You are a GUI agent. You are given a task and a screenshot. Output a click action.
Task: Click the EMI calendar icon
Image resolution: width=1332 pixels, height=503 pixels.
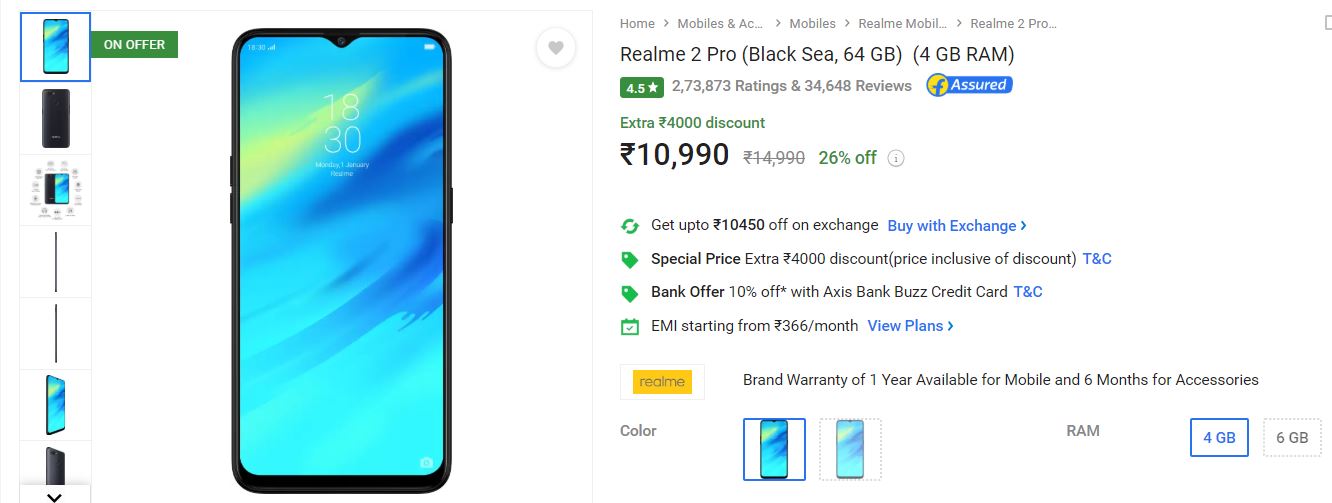[x=629, y=327]
